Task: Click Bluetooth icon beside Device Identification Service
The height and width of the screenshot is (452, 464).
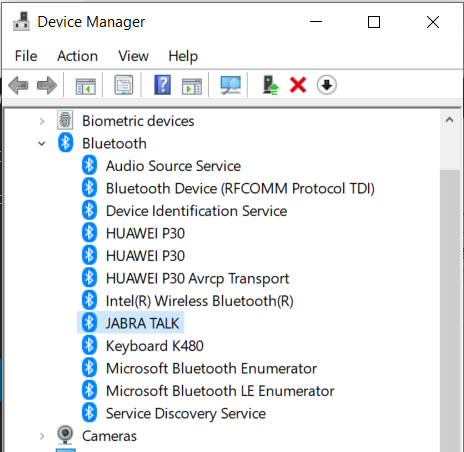Action: (89, 210)
